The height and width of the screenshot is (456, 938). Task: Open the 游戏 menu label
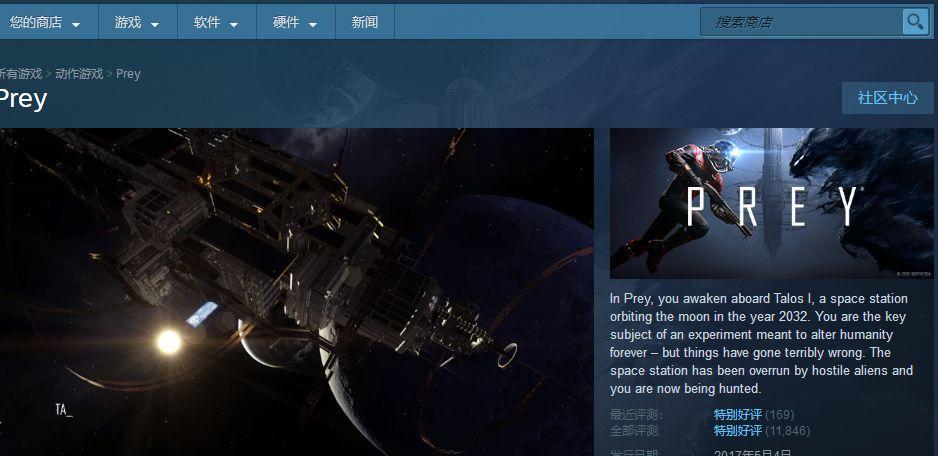pos(128,22)
